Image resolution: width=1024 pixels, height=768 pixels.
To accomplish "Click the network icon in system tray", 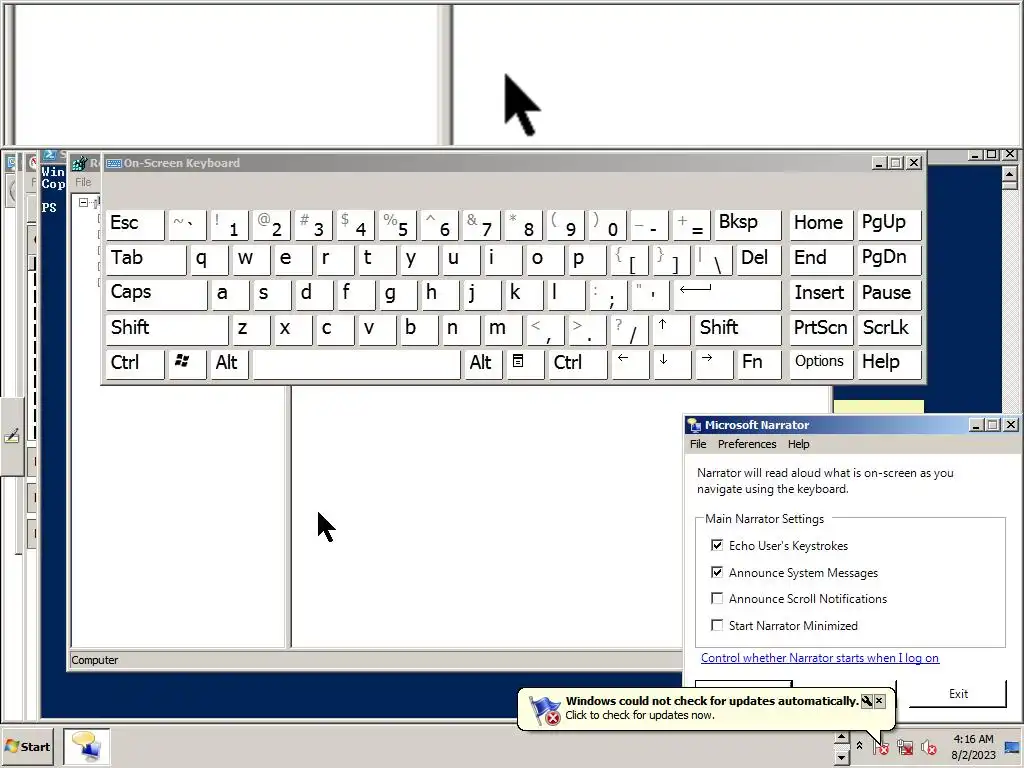I will click(905, 746).
